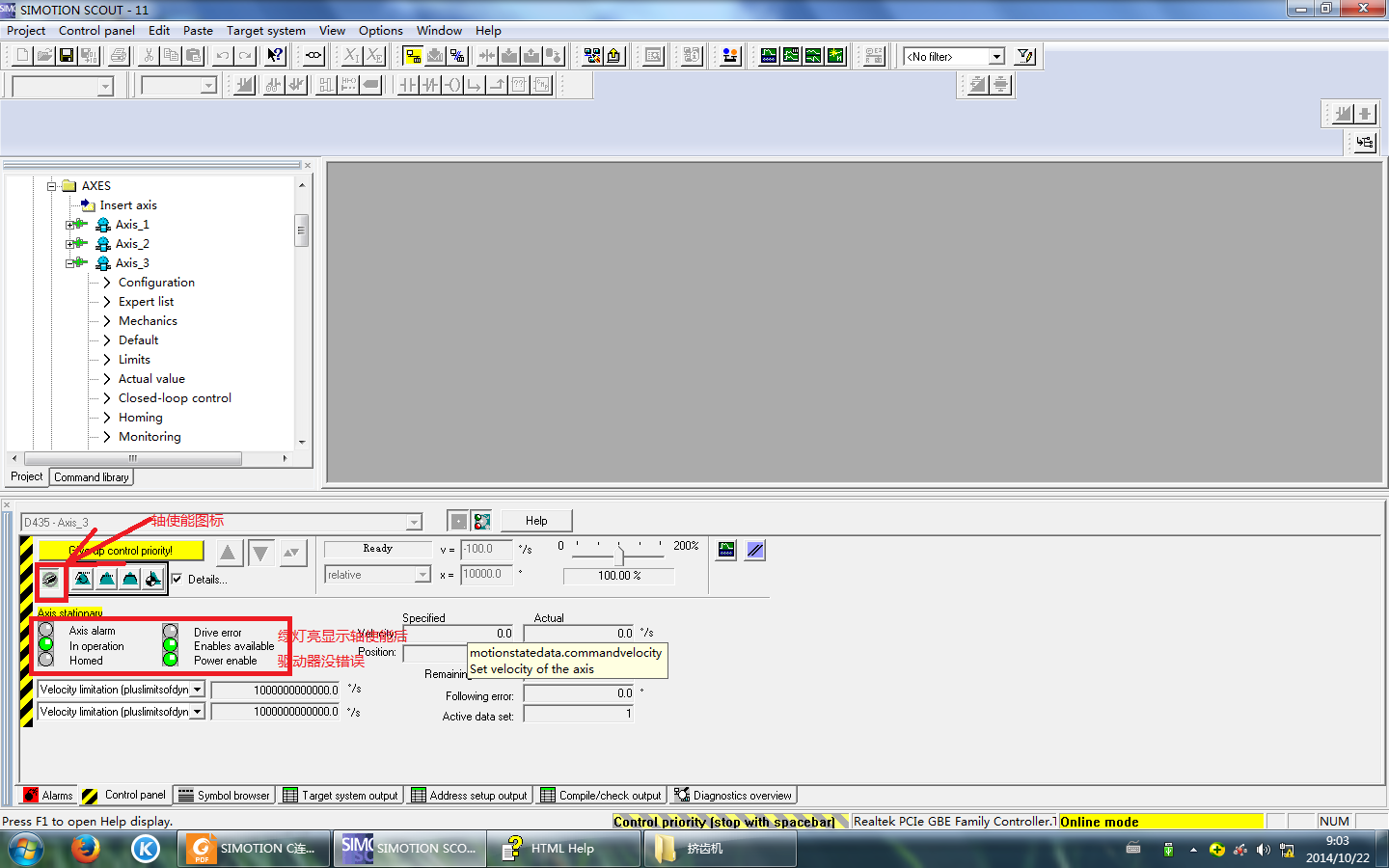Switch to the Compile/check output tab
1389x868 pixels.
click(x=601, y=796)
